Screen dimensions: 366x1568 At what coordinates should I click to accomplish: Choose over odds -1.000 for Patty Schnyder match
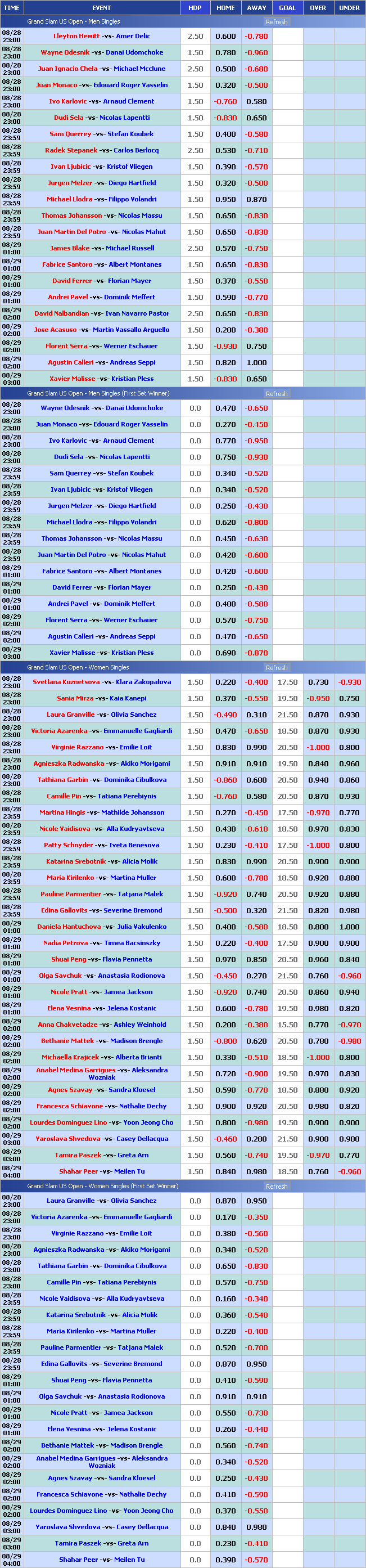point(318,846)
